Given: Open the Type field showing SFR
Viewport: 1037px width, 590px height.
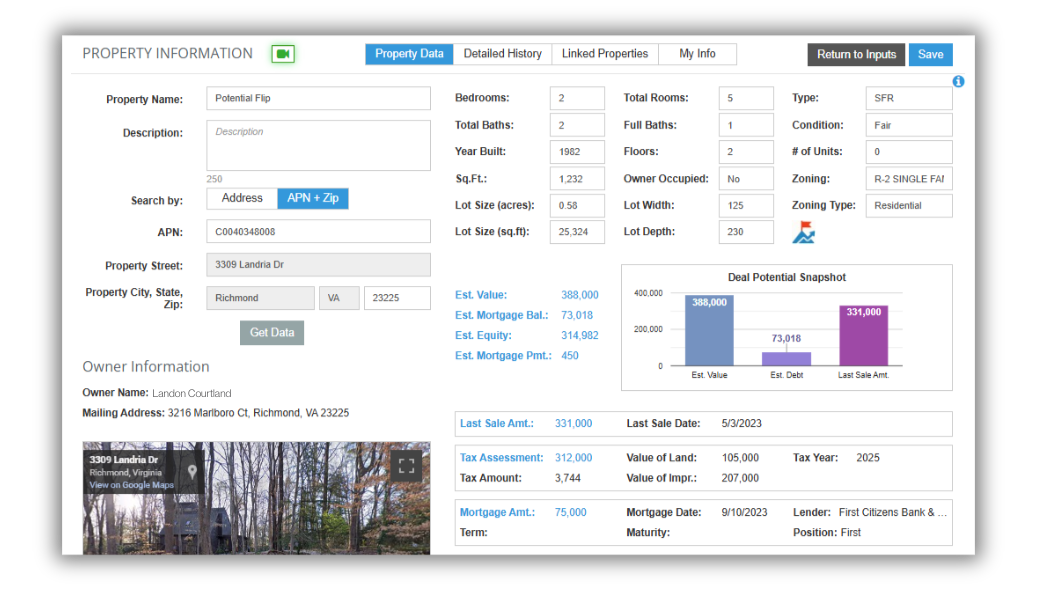Looking at the screenshot, I should (908, 98).
